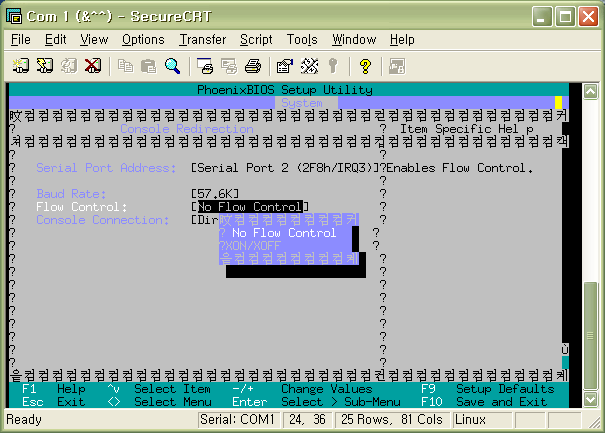Click '25 Rows, 81 Cols' status field

[x=391, y=419]
